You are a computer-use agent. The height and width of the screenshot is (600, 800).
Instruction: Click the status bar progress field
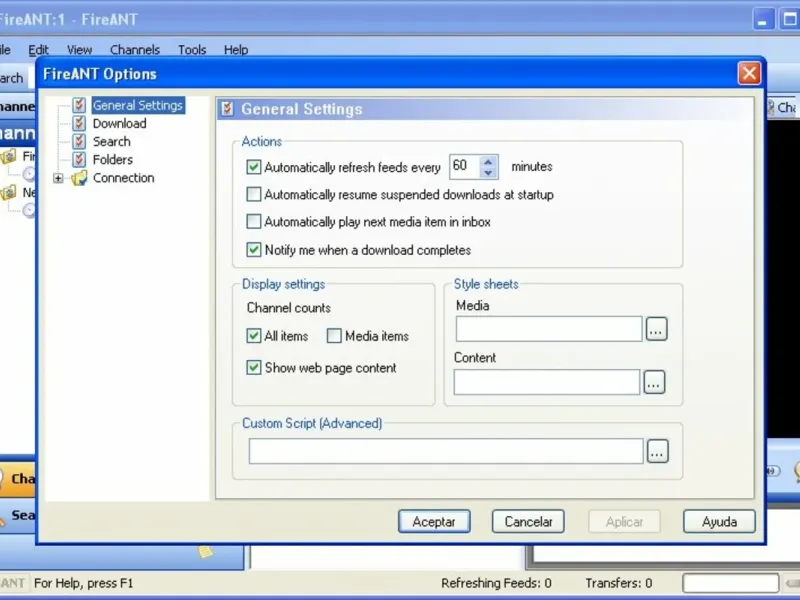(731, 583)
